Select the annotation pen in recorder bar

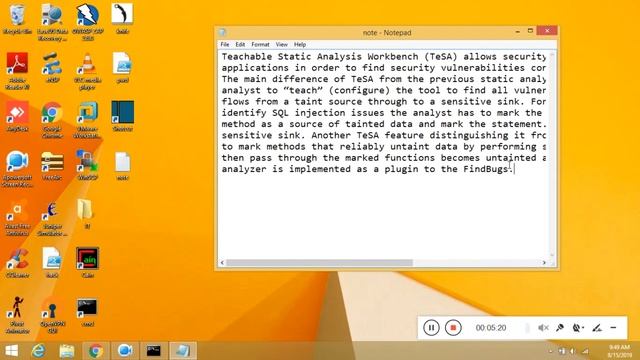597,328
